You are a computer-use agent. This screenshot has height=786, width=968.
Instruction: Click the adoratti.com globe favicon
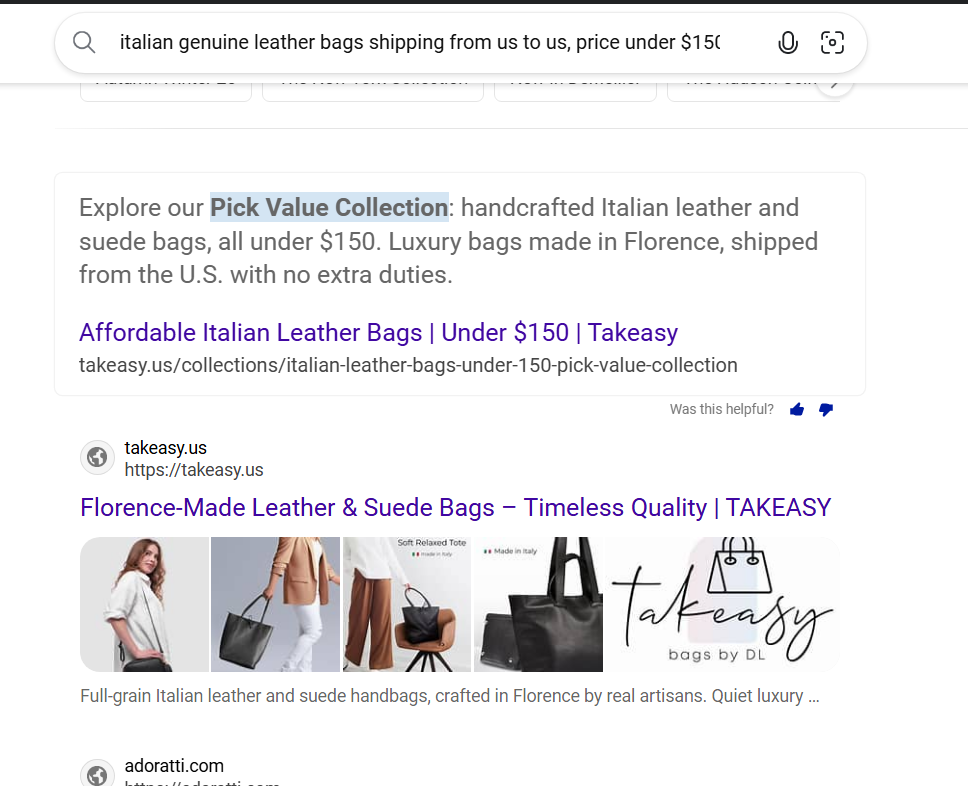point(97,773)
